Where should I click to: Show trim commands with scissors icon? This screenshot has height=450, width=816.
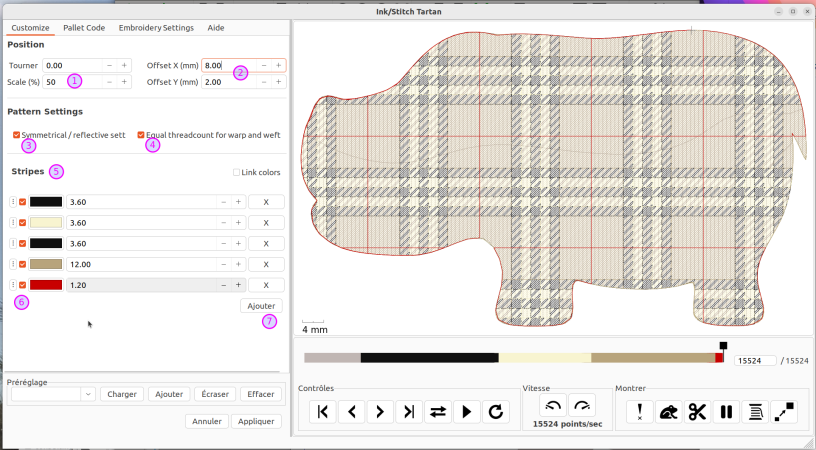697,412
